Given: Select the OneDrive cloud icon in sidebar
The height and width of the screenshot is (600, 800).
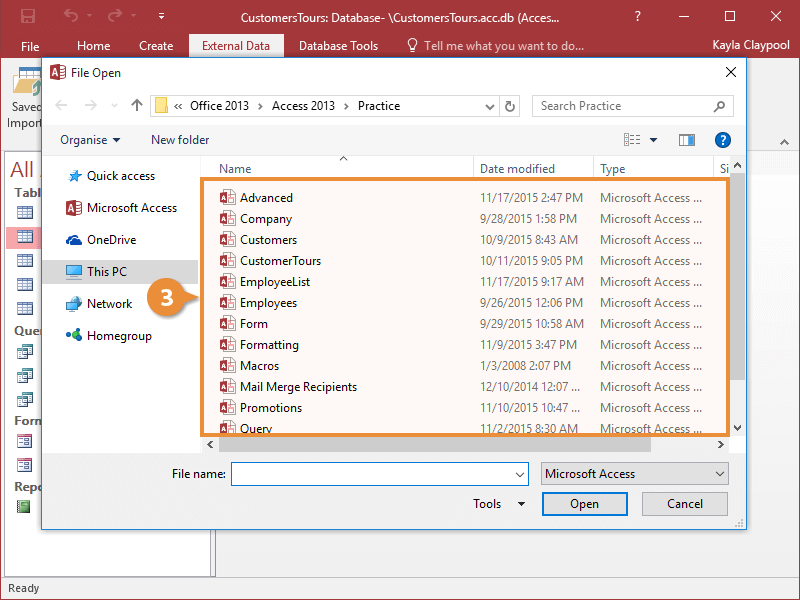Looking at the screenshot, I should (x=74, y=240).
